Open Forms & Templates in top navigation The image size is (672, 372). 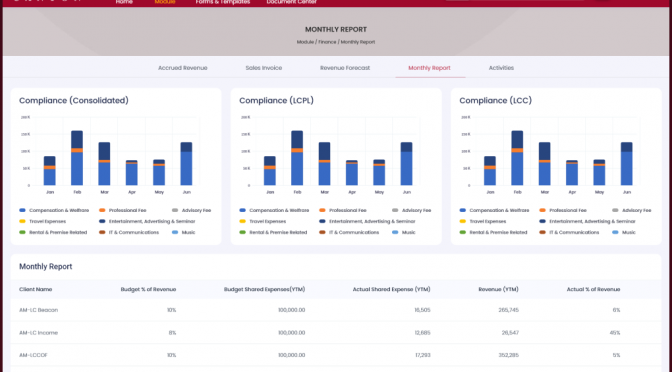click(x=223, y=2)
